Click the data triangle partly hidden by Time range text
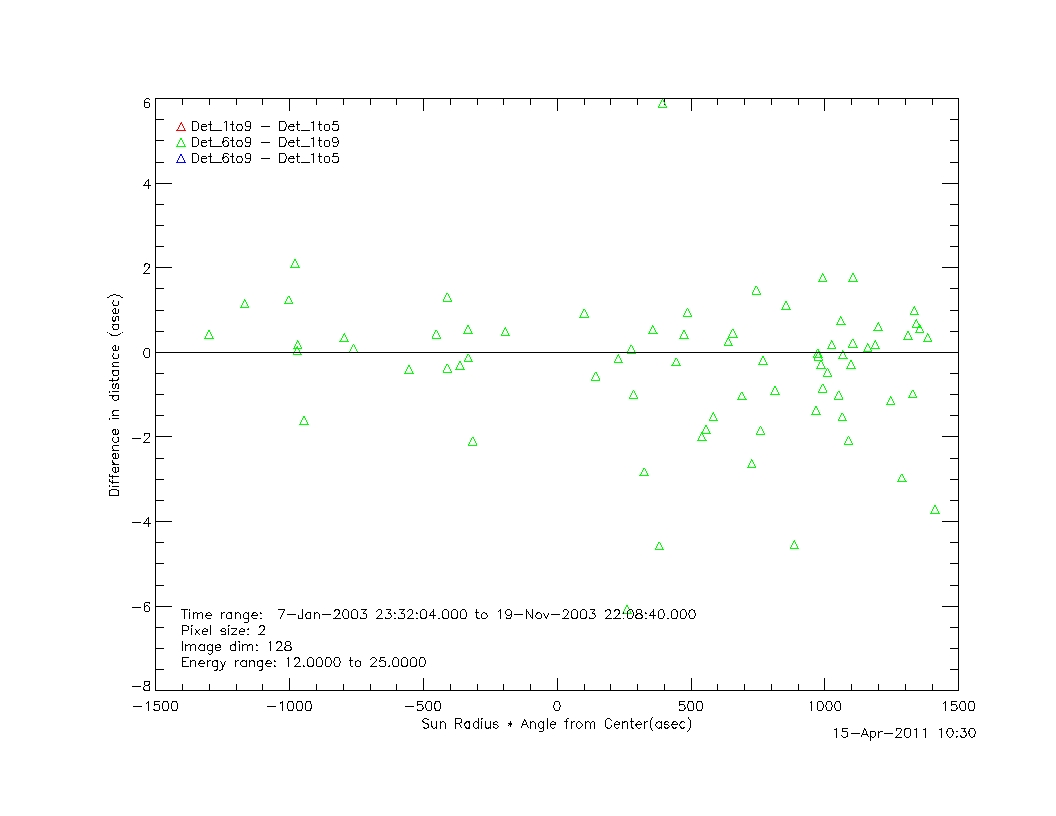1056x816 pixels. pyautogui.click(x=627, y=609)
